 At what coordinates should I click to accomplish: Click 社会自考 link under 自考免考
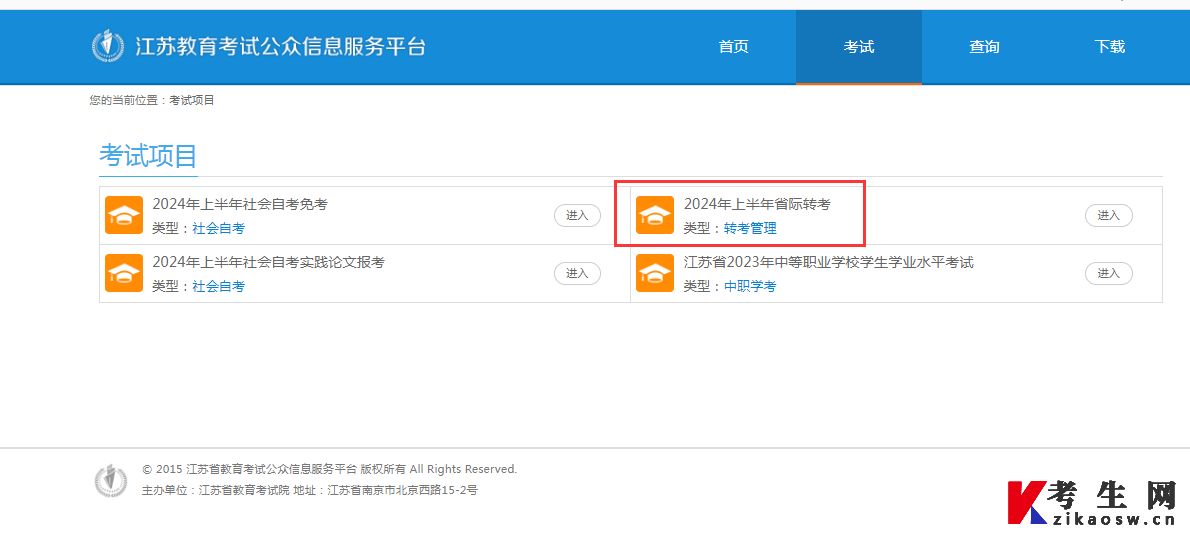pyautogui.click(x=219, y=228)
